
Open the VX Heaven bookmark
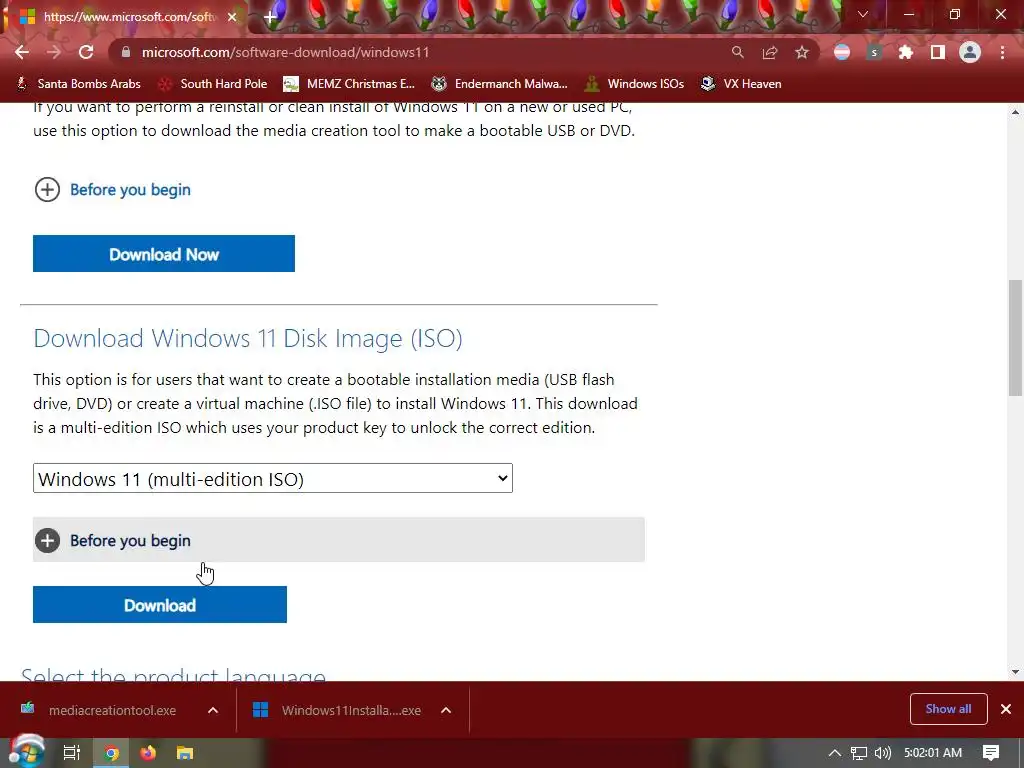point(741,84)
